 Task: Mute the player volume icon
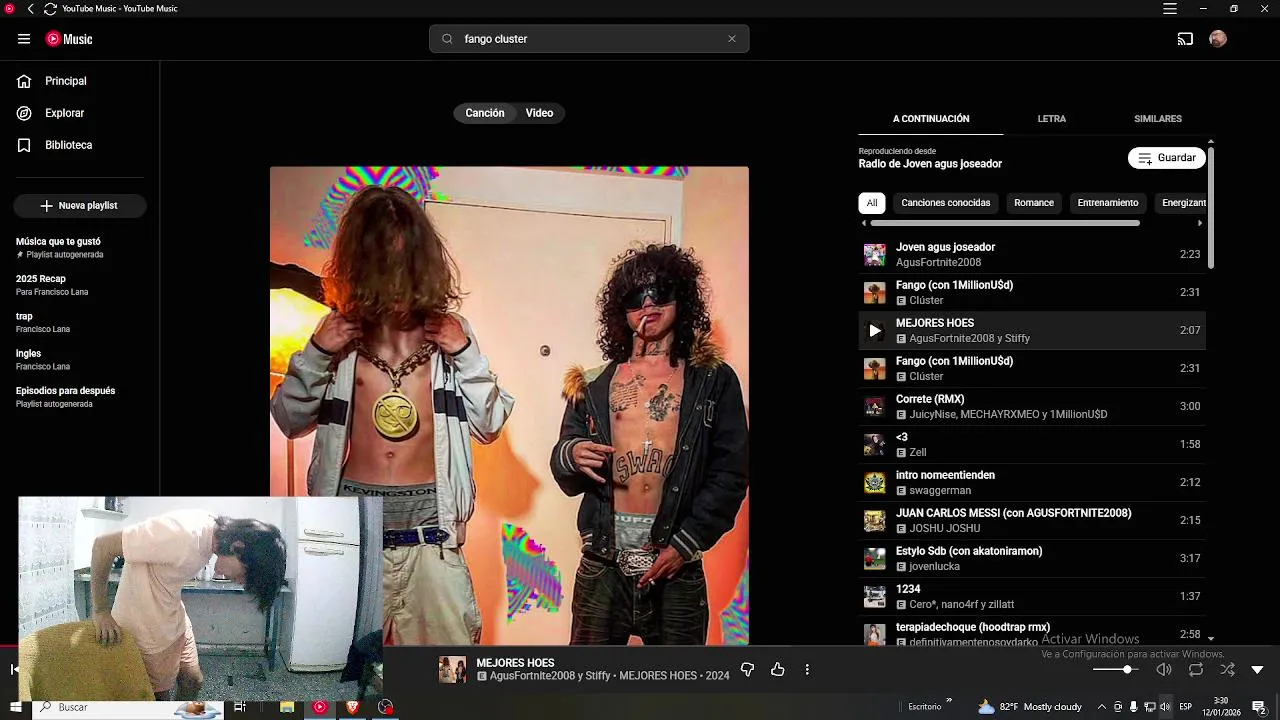pyautogui.click(x=1163, y=670)
